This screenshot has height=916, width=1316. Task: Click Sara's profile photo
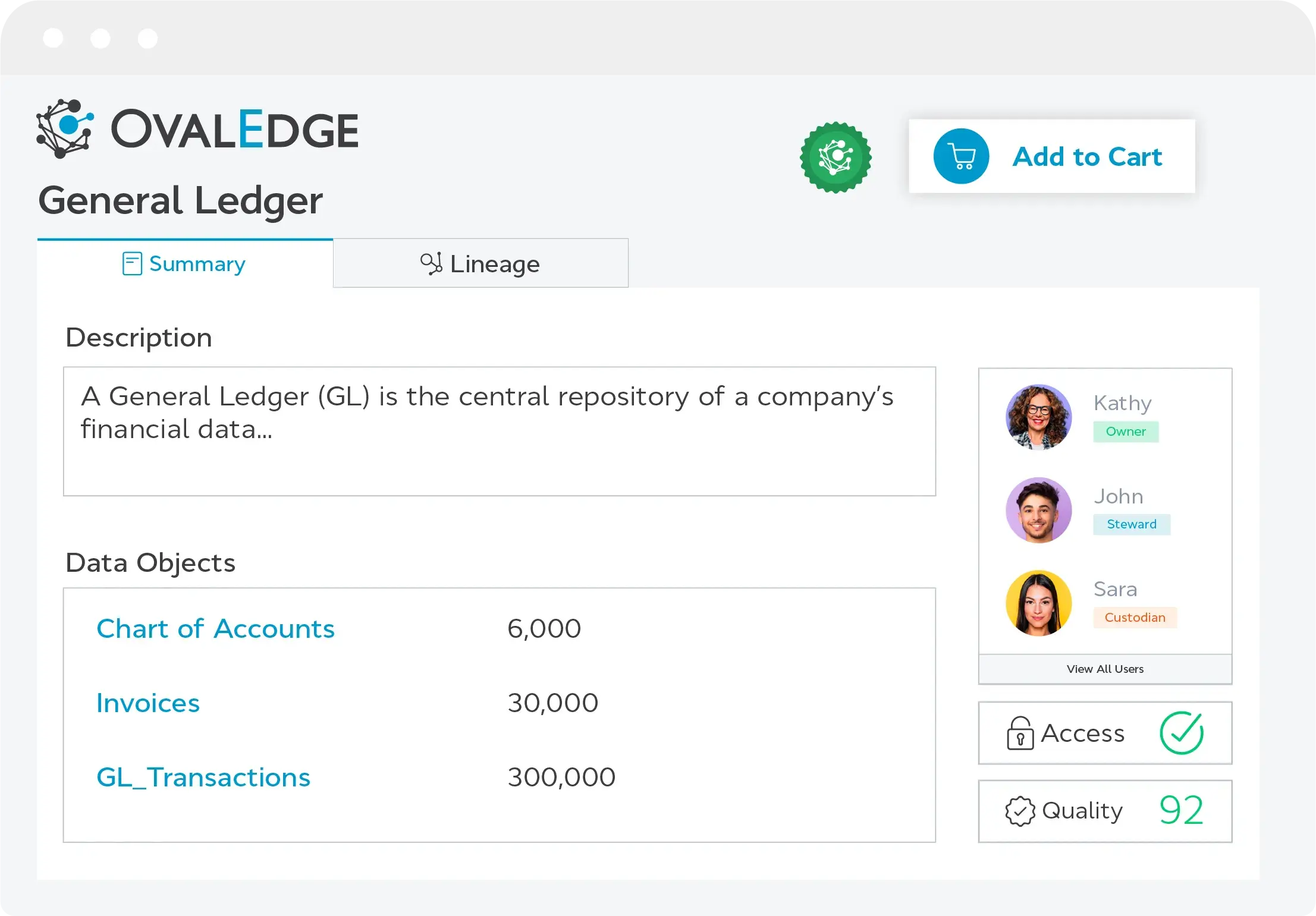click(x=1038, y=603)
